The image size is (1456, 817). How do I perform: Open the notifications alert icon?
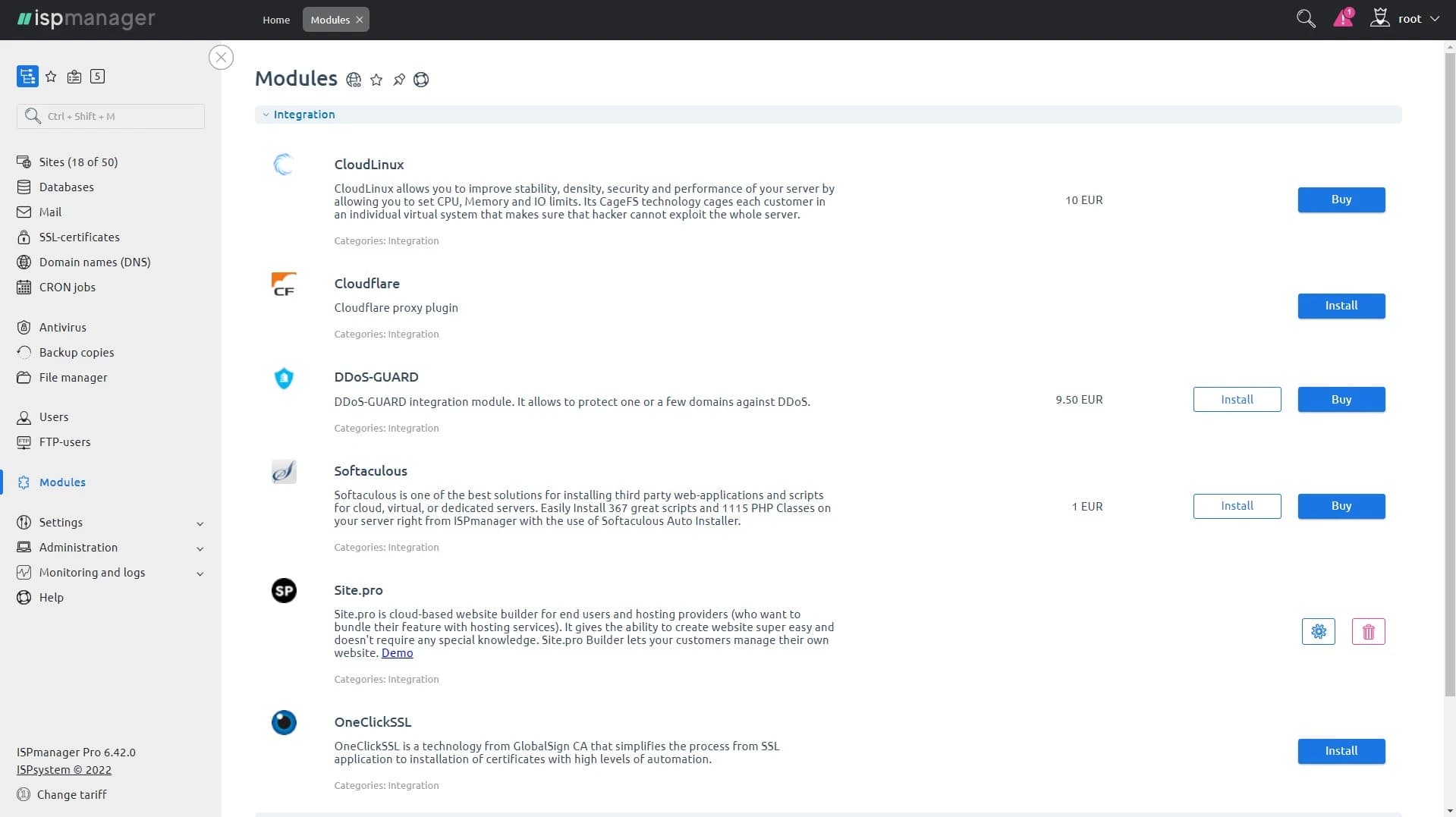[x=1343, y=18]
